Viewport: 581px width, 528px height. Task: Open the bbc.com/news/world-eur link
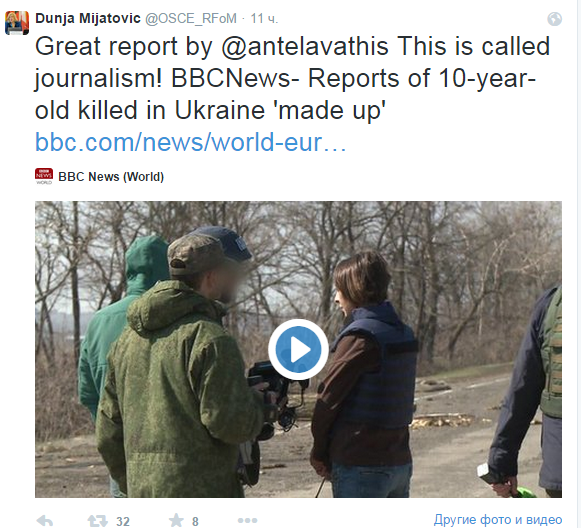[190, 142]
